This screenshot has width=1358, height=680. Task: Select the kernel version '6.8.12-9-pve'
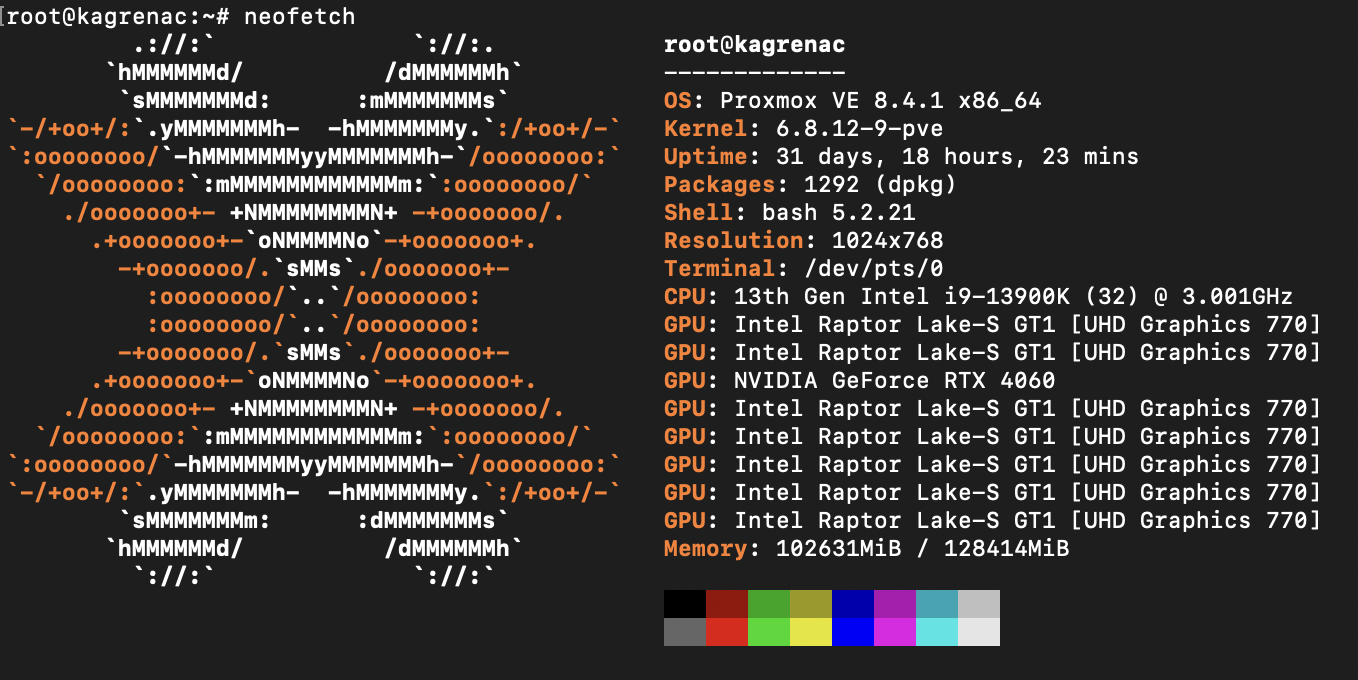pos(860,129)
